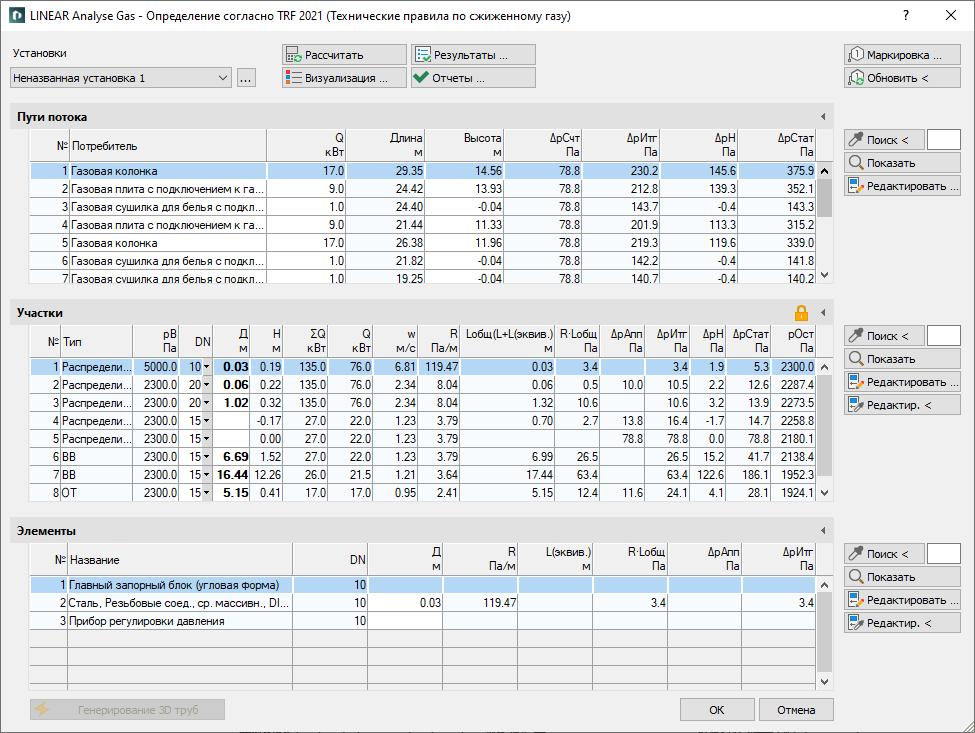Select flow path 1 Газовая колонка
This screenshot has height=733, width=975.
pyautogui.click(x=423, y=171)
